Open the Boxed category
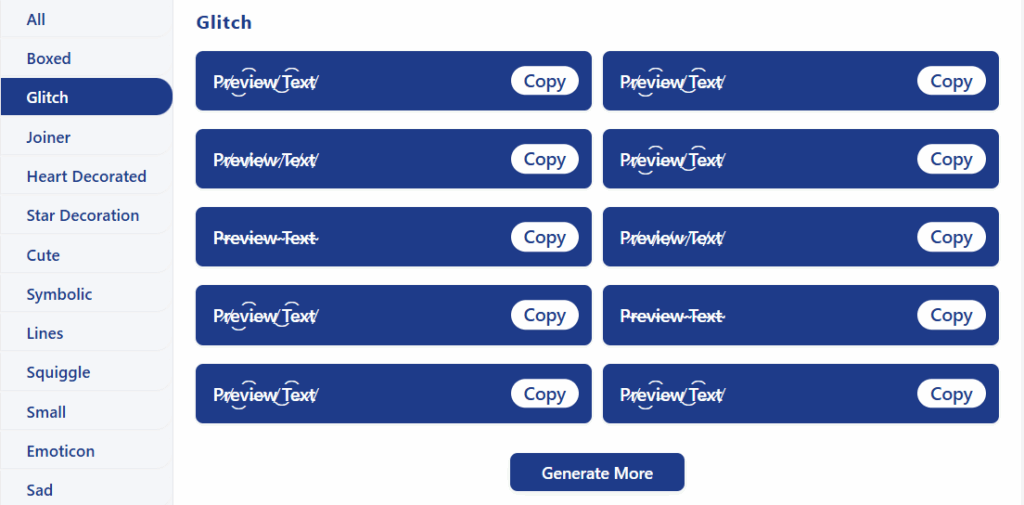 point(86,59)
